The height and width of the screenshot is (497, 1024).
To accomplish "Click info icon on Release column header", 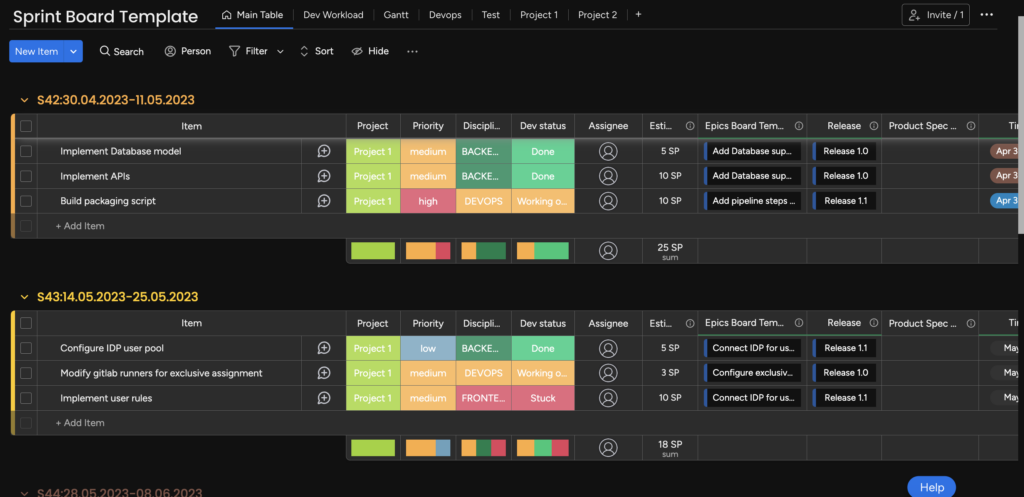I will click(873, 126).
